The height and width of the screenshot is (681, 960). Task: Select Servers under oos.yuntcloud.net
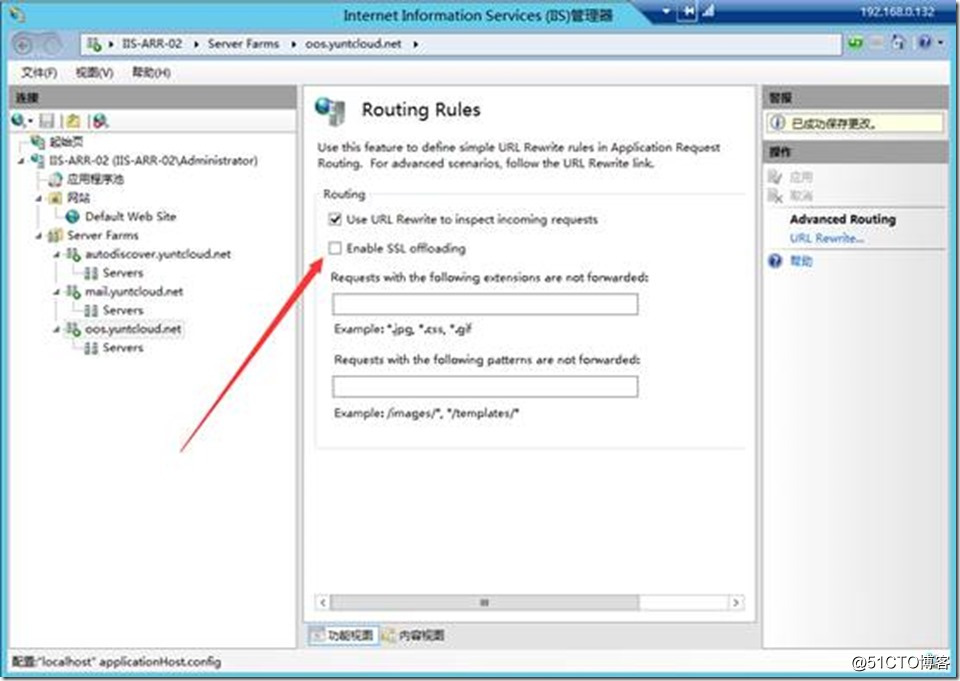coord(122,347)
